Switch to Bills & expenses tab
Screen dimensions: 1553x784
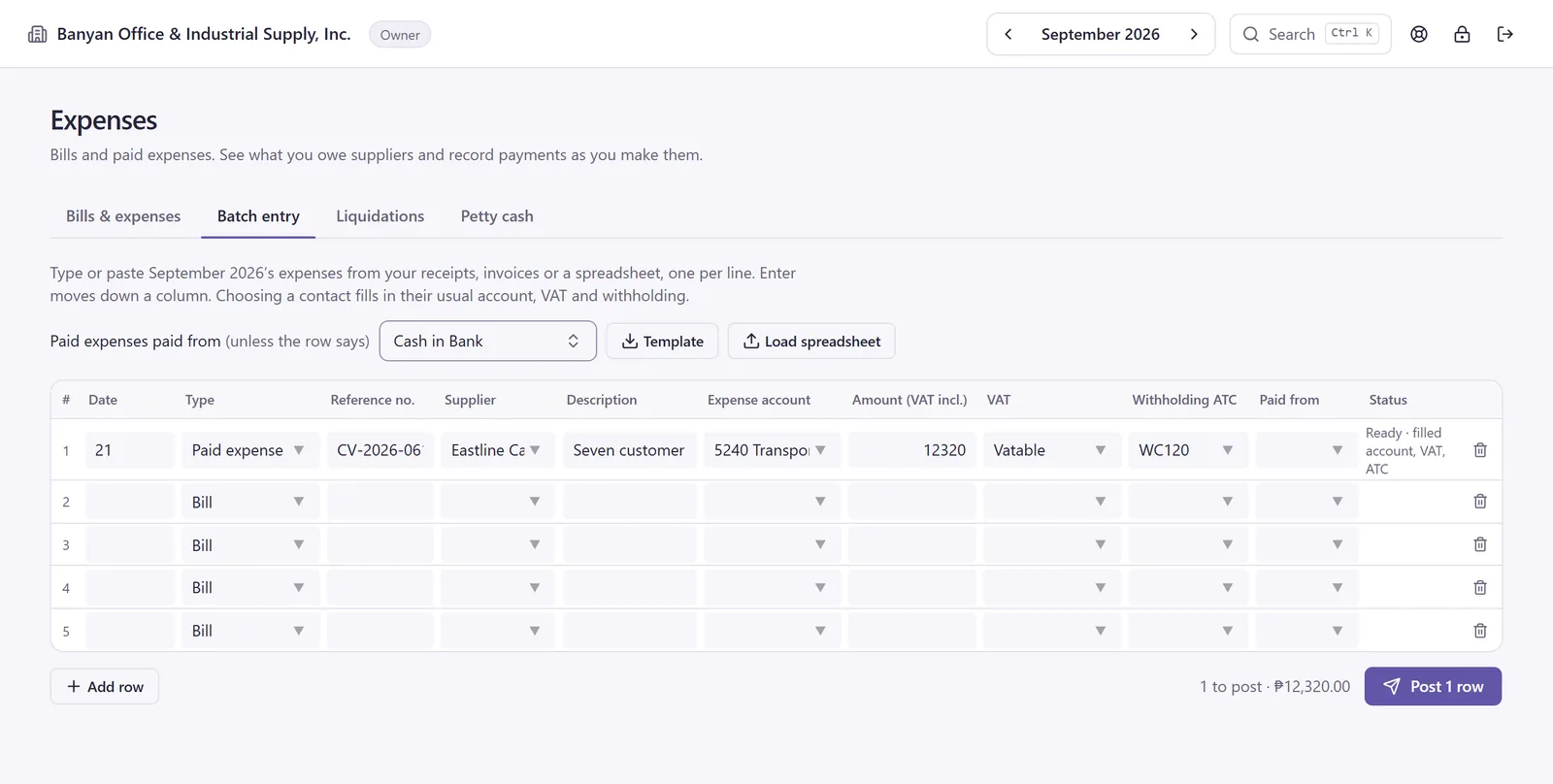click(123, 216)
